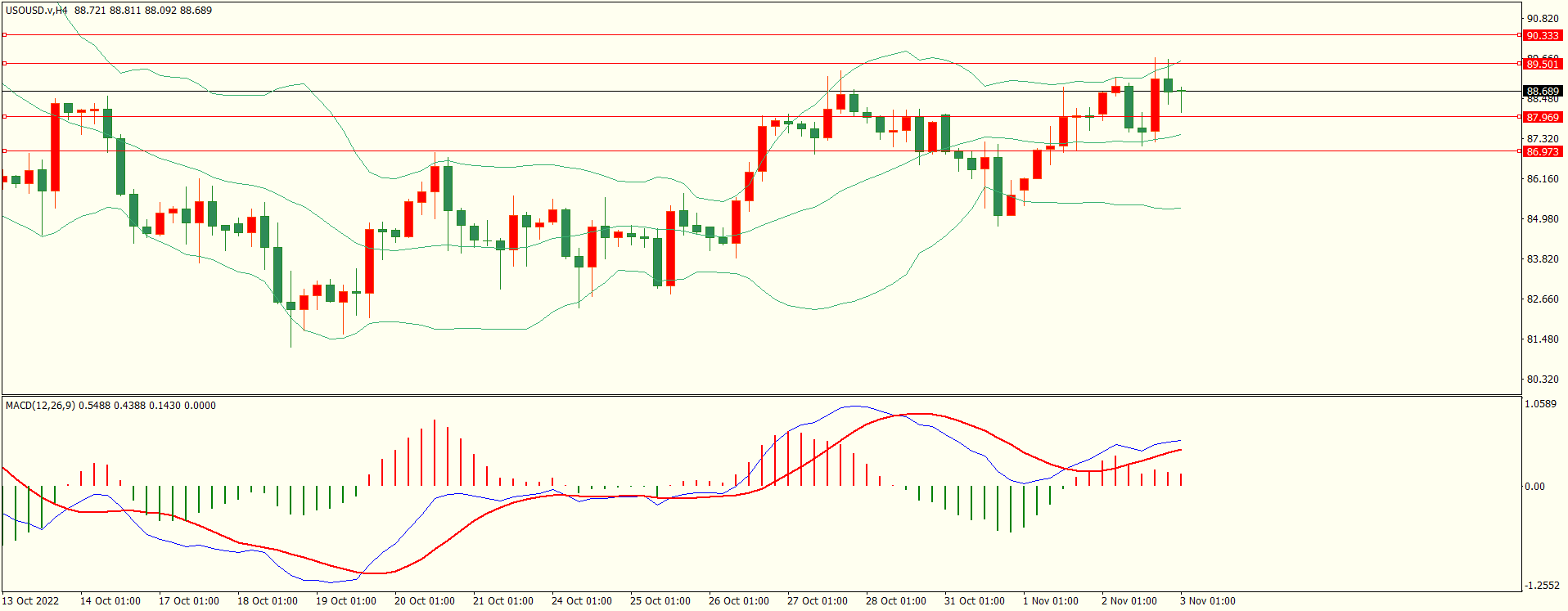Click the 82.660 price axis value
This screenshot has height=611, width=1568.
1543,299
